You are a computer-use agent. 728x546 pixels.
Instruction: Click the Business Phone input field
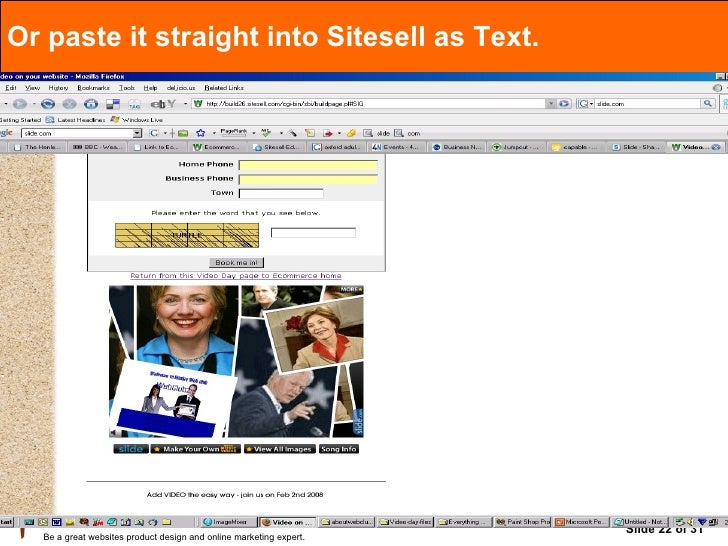[x=308, y=179]
